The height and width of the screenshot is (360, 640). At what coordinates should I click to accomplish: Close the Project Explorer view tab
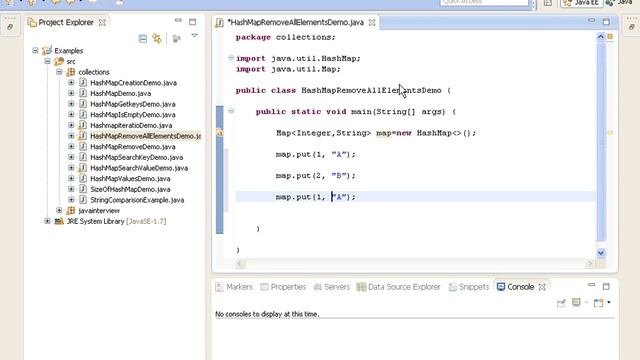click(102, 22)
